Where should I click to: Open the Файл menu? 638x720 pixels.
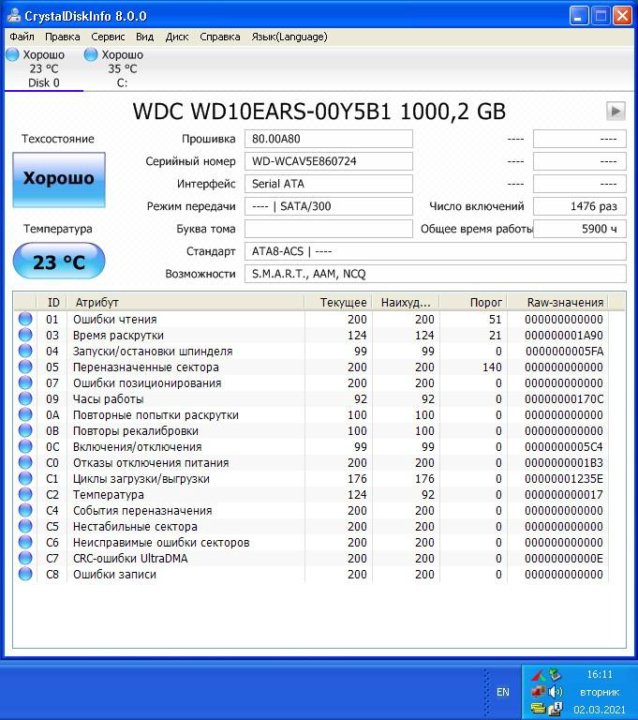[21, 37]
